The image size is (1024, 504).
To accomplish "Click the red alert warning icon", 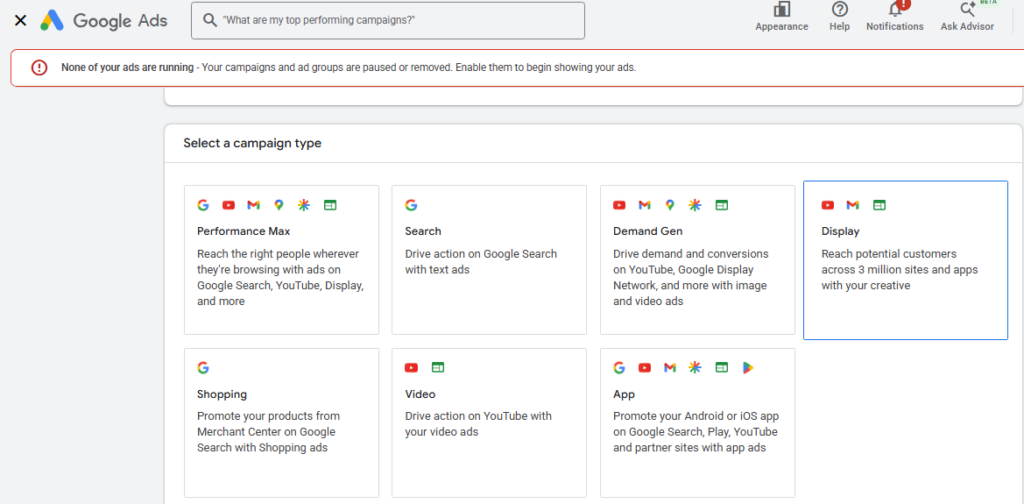I will pos(39,67).
